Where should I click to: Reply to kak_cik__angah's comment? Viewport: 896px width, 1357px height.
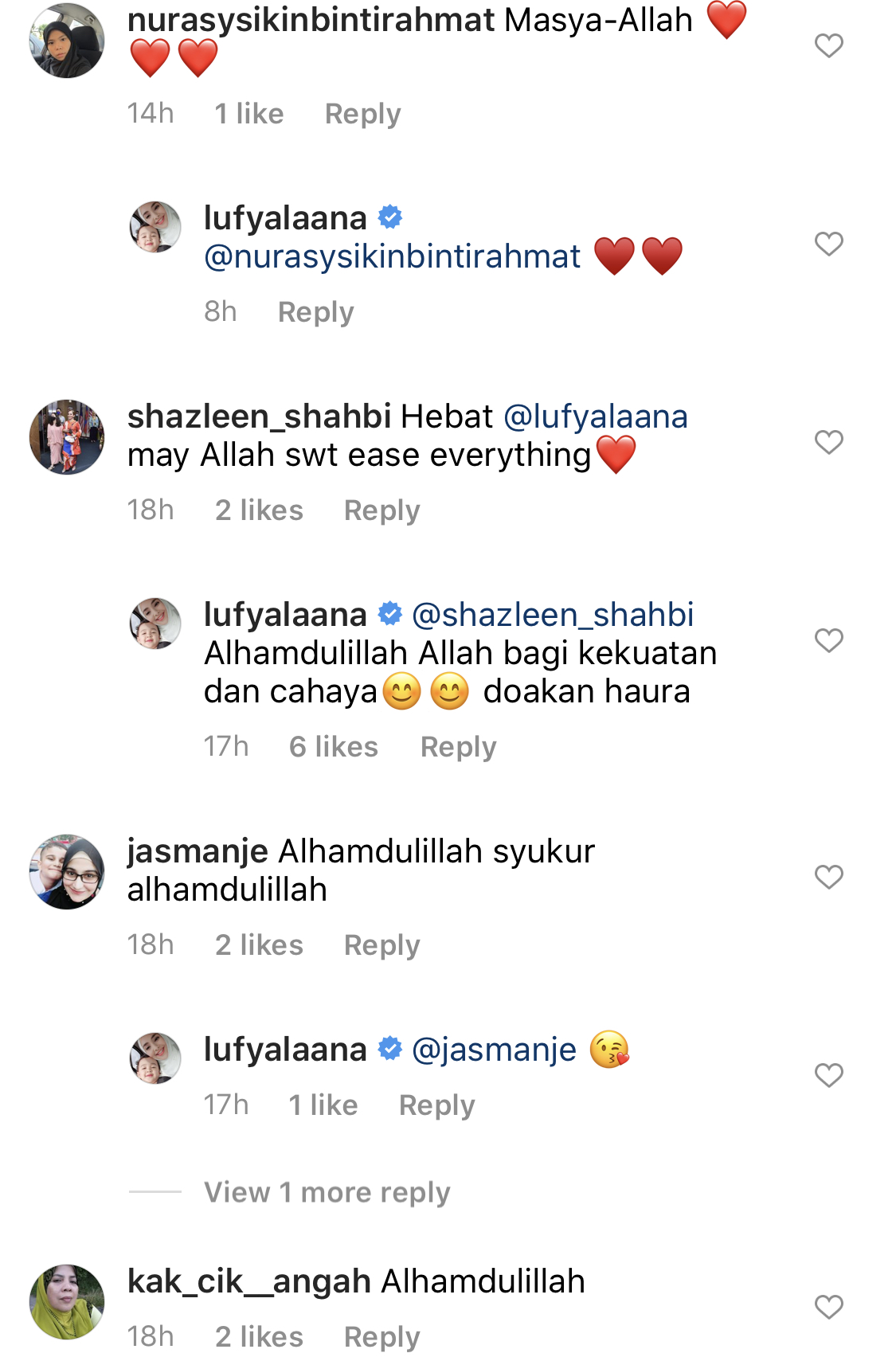coord(381,1336)
